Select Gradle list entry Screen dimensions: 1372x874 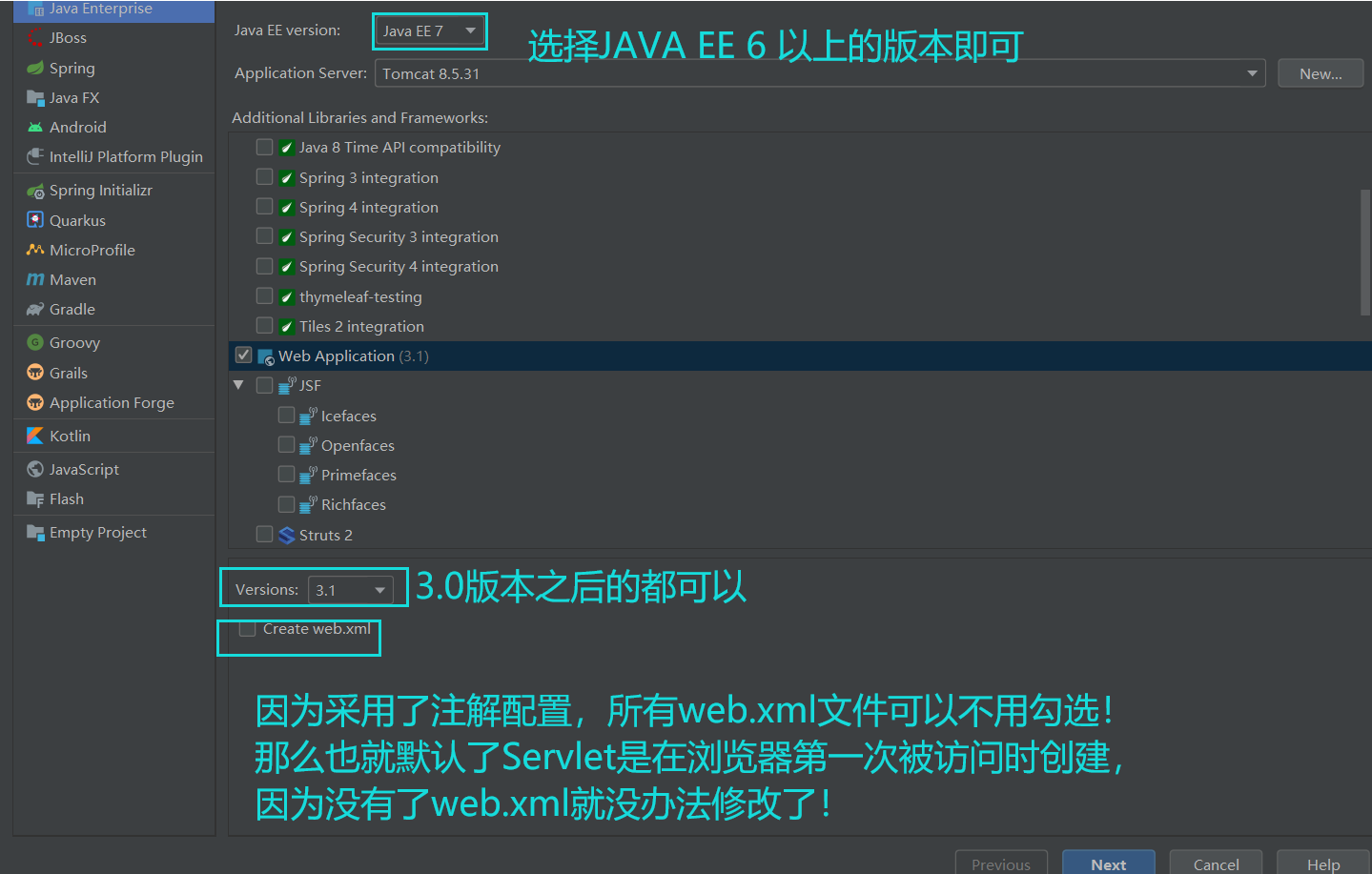(113, 309)
